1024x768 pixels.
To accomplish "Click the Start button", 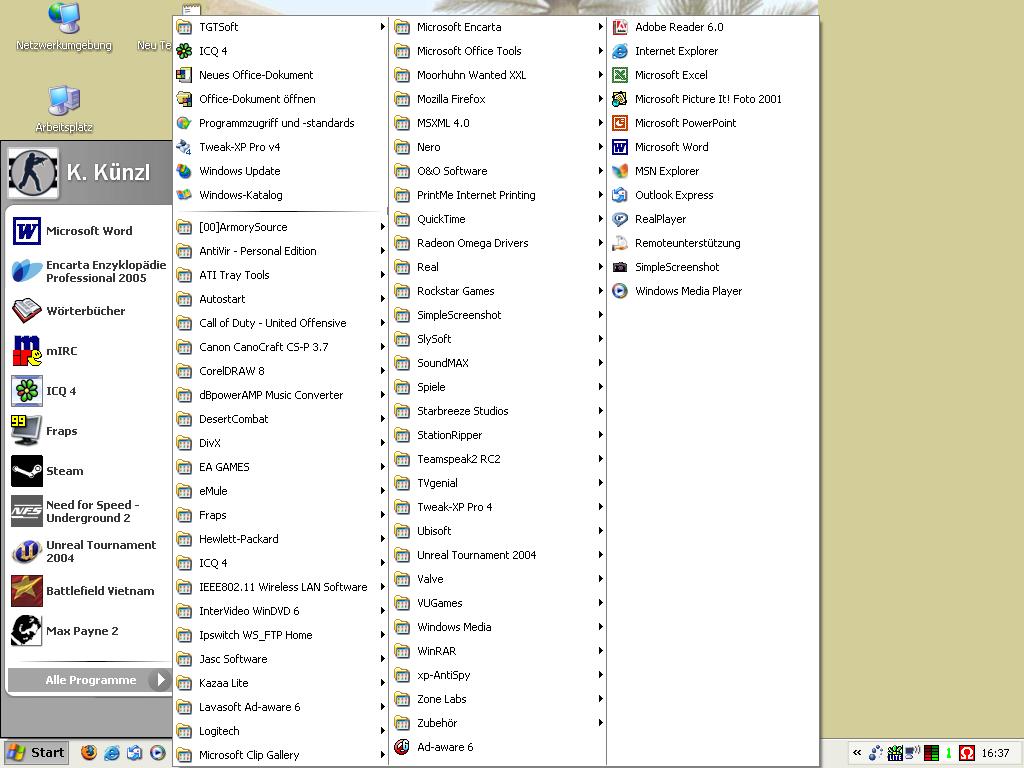I will (x=36, y=752).
